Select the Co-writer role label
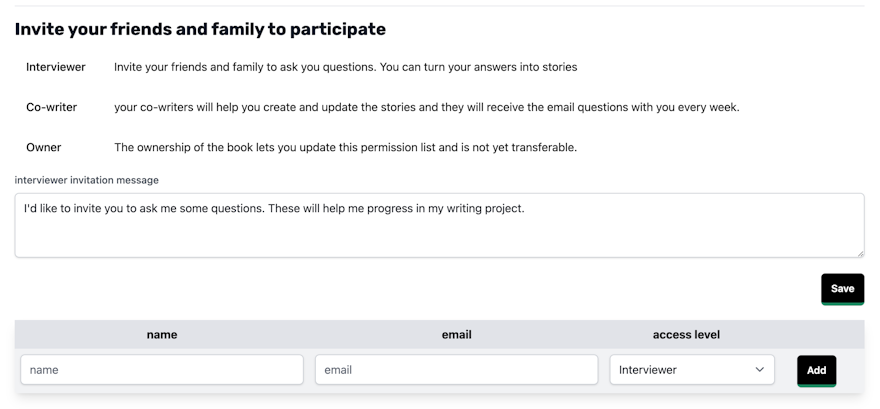880x409 pixels. (x=52, y=107)
